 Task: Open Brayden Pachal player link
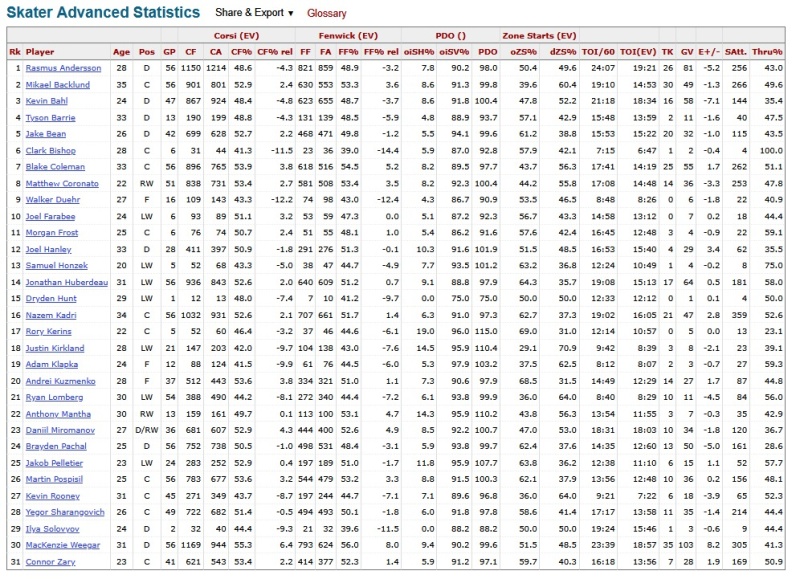56,446
